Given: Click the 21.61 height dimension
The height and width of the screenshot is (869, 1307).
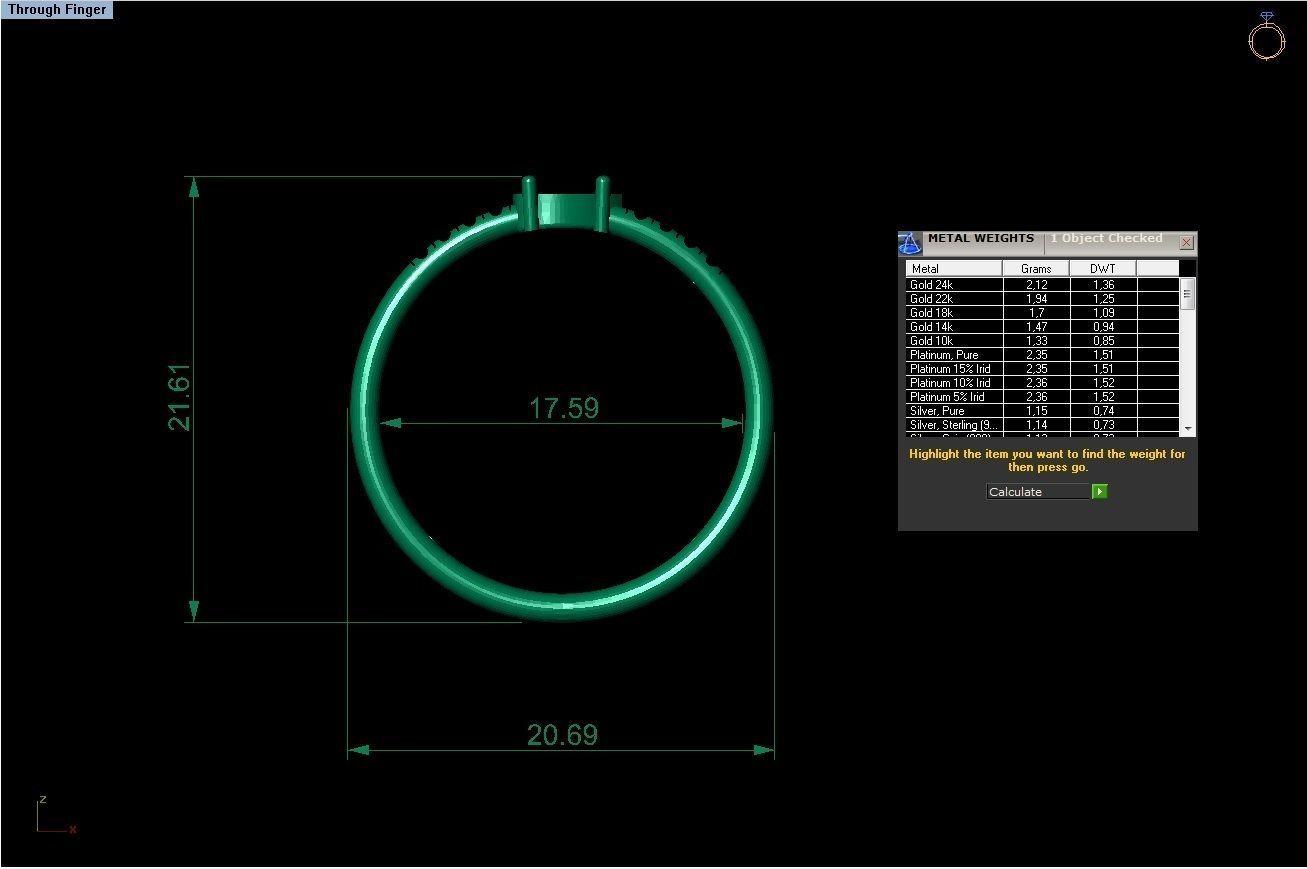Looking at the screenshot, I should (x=180, y=397).
